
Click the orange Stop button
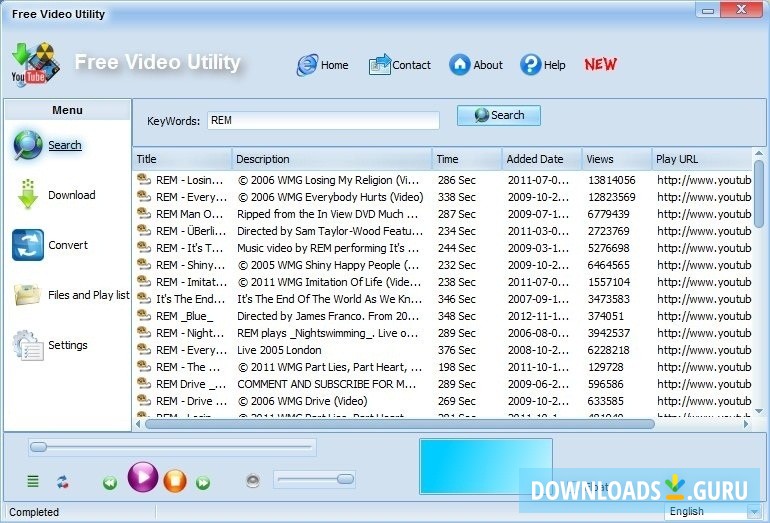click(175, 481)
